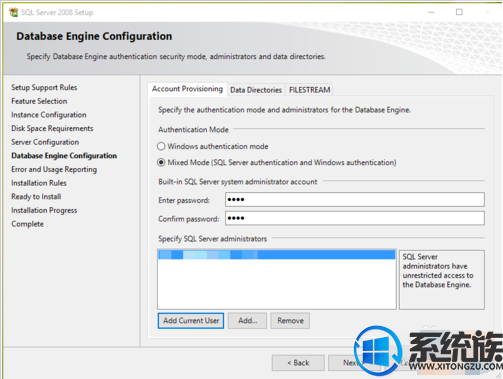Click Server Configuration step
503x379 pixels.
tap(45, 142)
